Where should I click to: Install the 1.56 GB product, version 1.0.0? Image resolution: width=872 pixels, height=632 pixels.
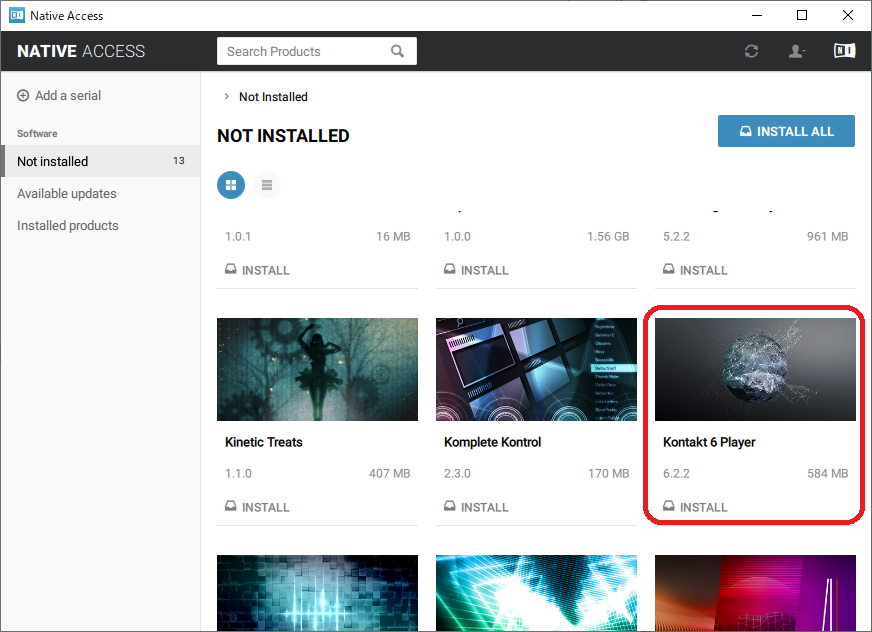476,270
